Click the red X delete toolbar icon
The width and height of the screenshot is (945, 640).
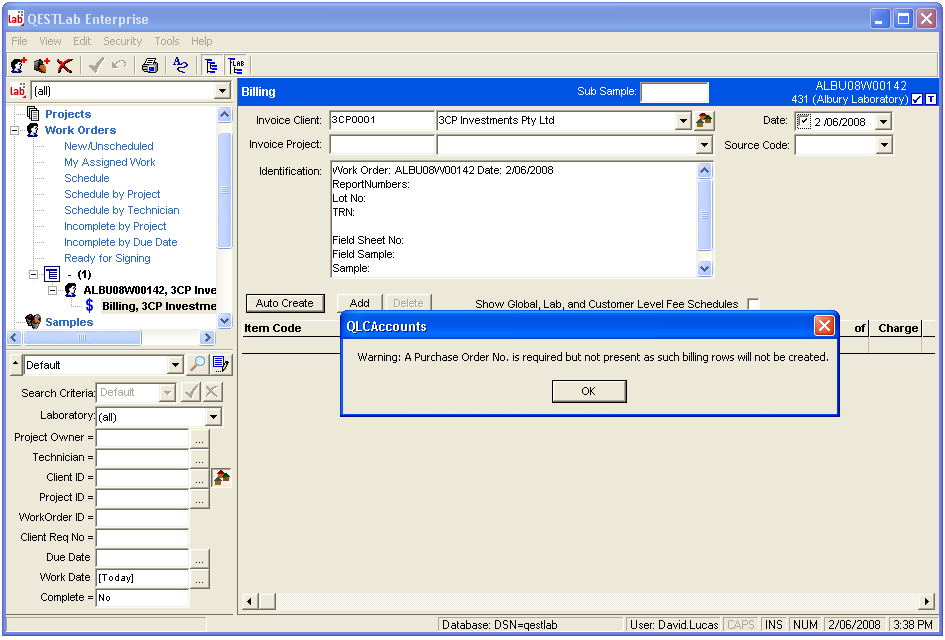(65, 66)
